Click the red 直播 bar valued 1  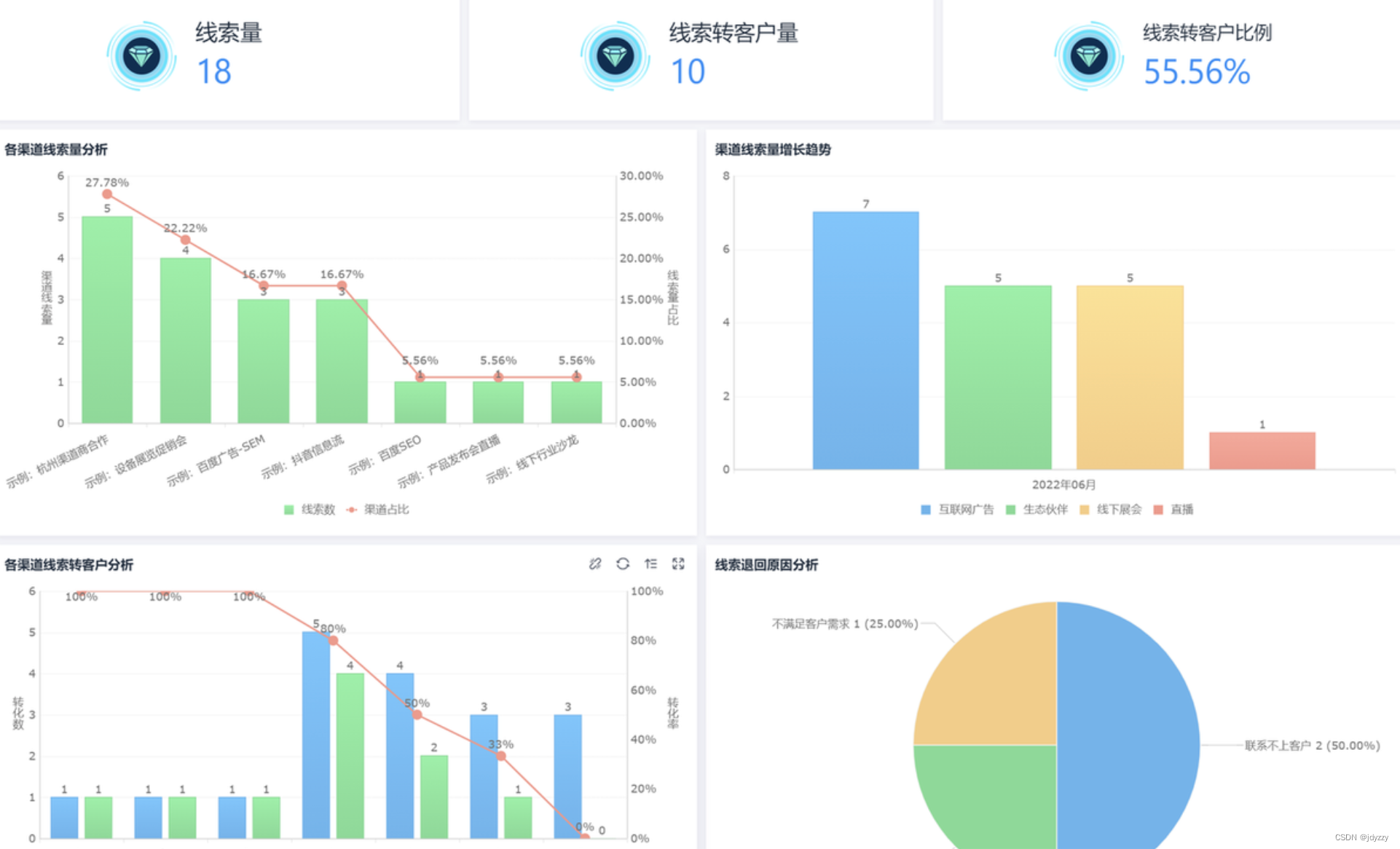click(x=1262, y=451)
